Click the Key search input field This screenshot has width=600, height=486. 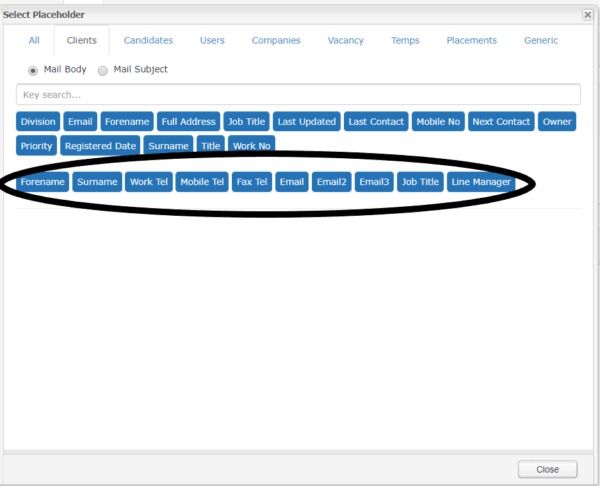point(298,95)
